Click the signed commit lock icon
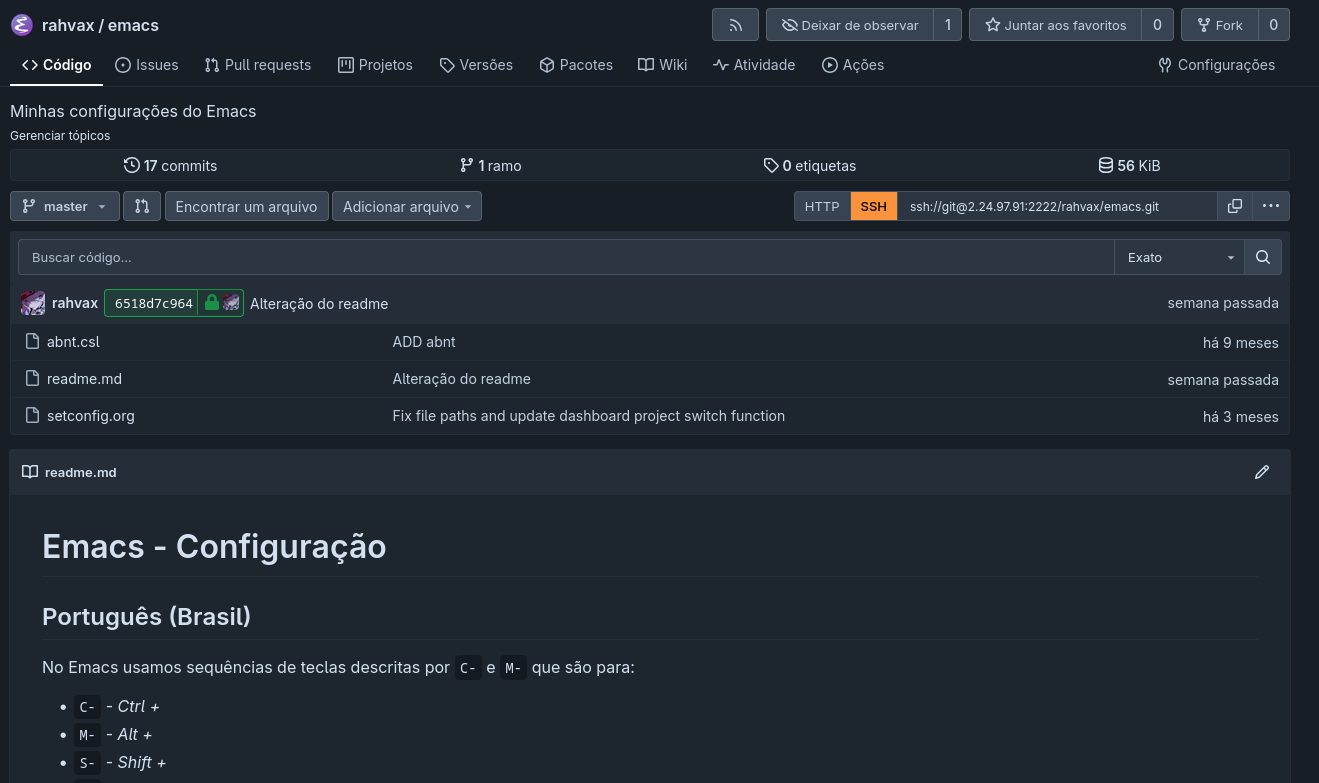Screen dimensions: 1319x783 212,303
